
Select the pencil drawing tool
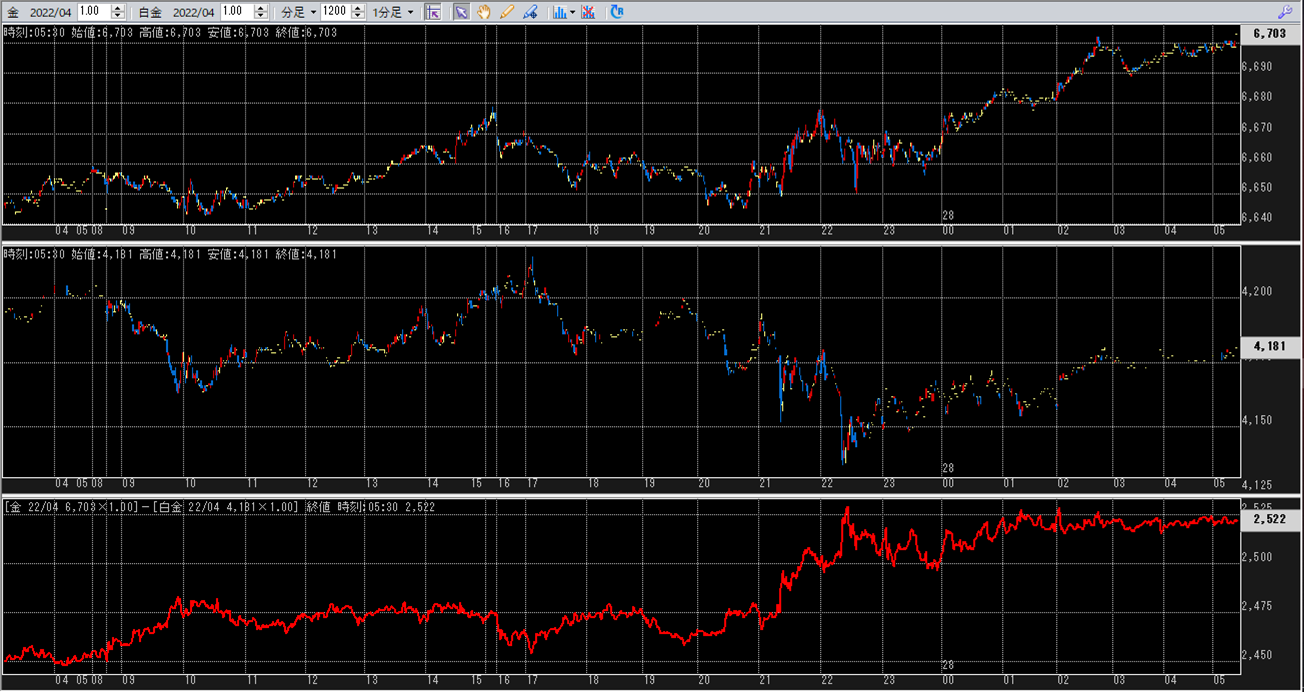tap(506, 12)
